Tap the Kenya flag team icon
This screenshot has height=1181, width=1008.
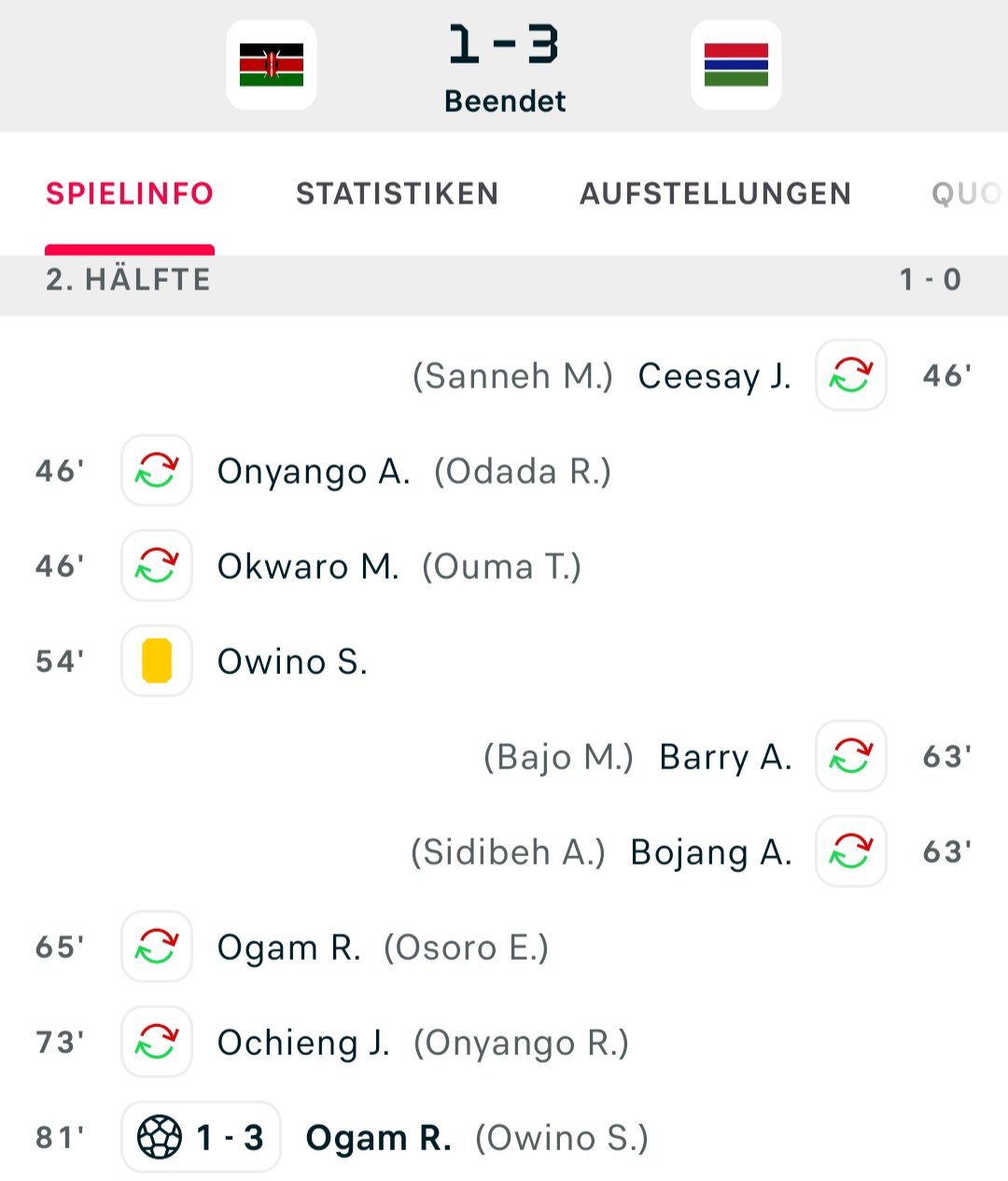click(x=272, y=64)
